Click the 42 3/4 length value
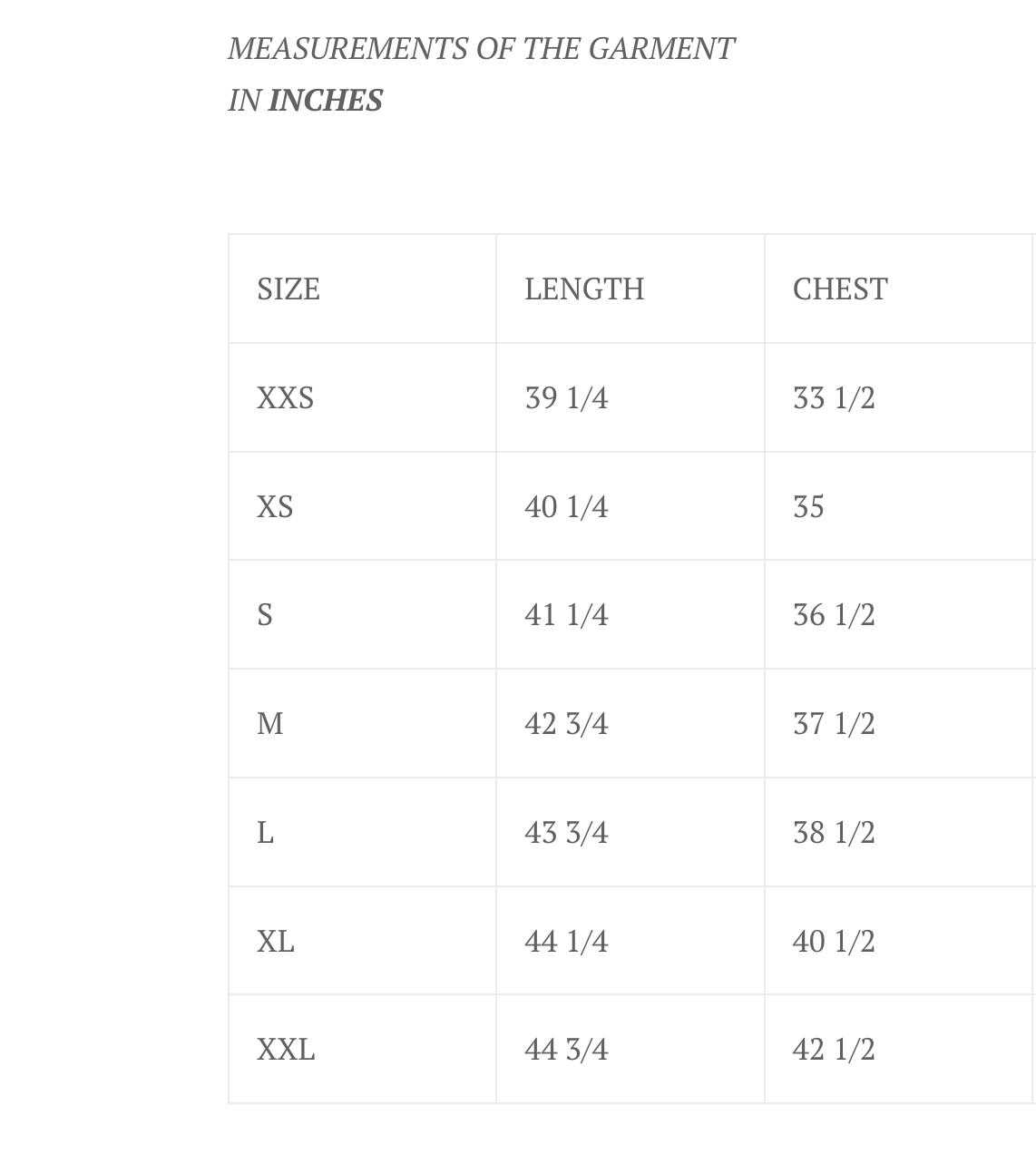The image size is (1036, 1174). point(566,724)
